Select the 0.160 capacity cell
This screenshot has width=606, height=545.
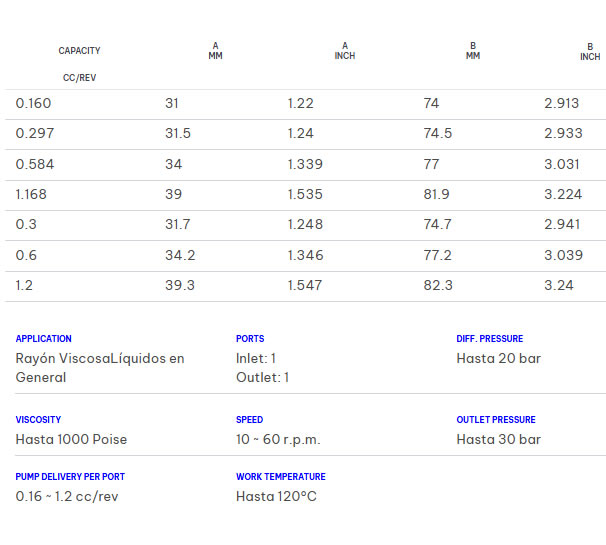pyautogui.click(x=33, y=104)
